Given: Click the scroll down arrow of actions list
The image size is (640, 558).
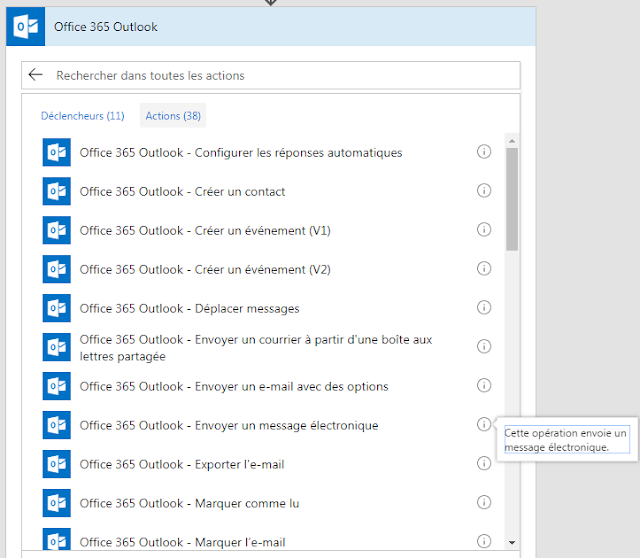Looking at the screenshot, I should [x=512, y=542].
